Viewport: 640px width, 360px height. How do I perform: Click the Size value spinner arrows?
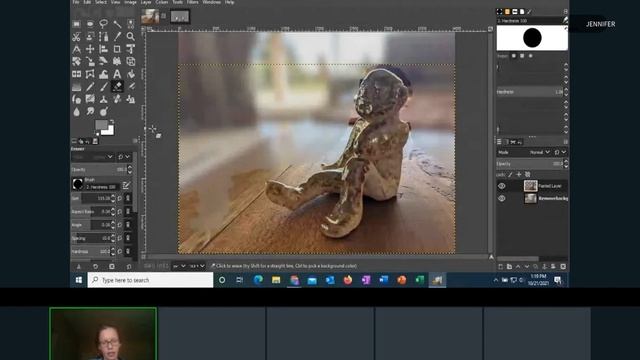point(113,198)
